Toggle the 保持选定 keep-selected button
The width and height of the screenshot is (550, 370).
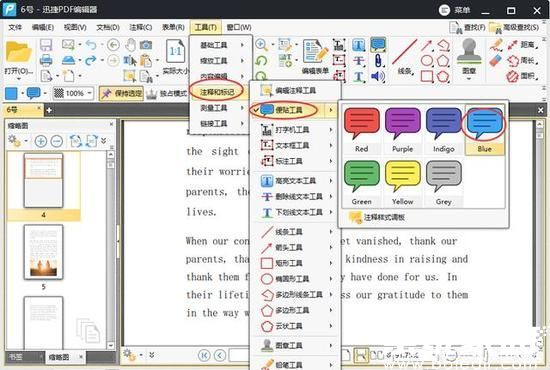coord(122,93)
